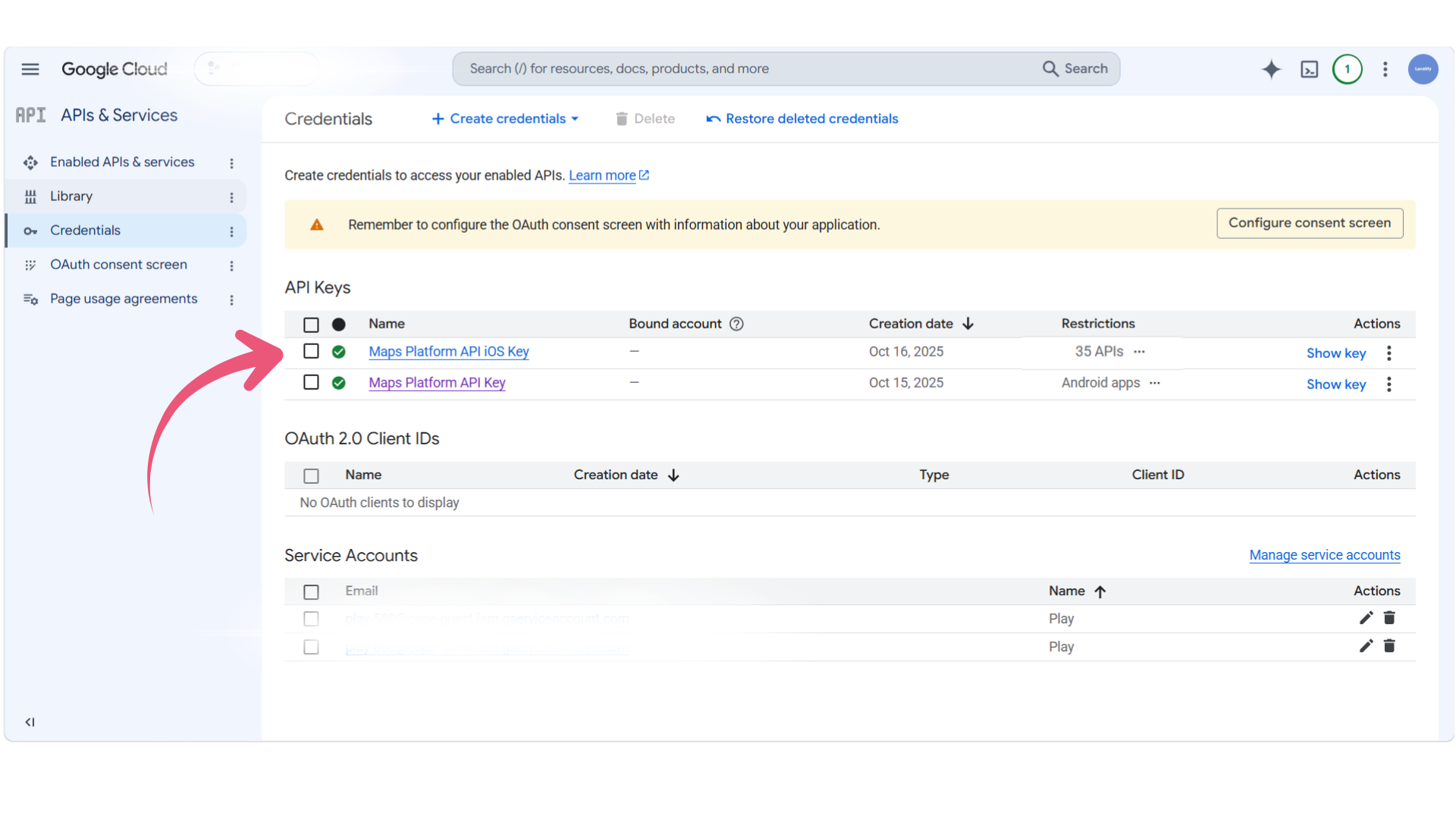Open options for Page usage agreements item
1456x819 pixels.
pyautogui.click(x=231, y=300)
